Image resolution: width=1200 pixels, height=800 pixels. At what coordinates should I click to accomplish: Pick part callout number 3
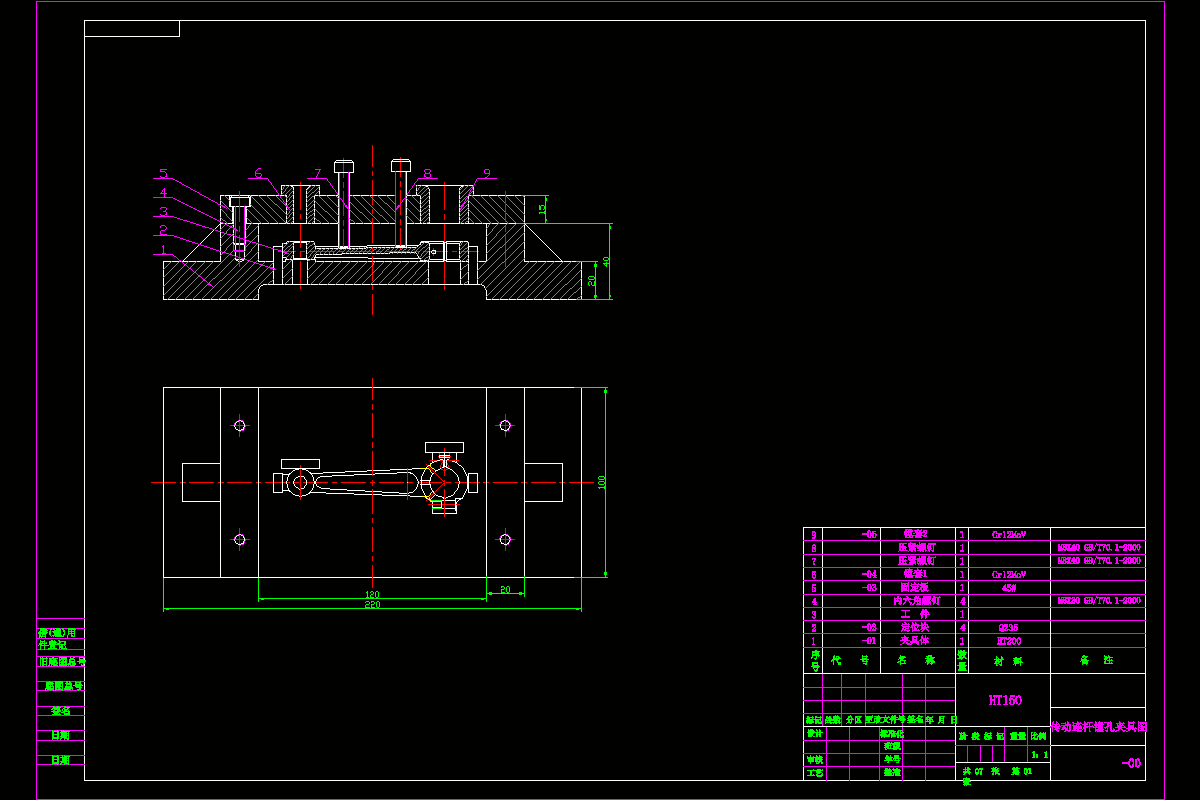(162, 211)
